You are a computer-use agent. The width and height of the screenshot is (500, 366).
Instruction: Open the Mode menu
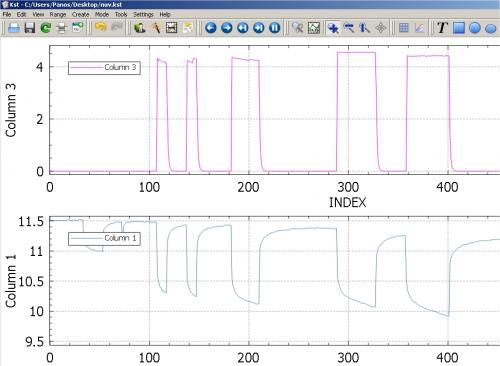(x=102, y=14)
